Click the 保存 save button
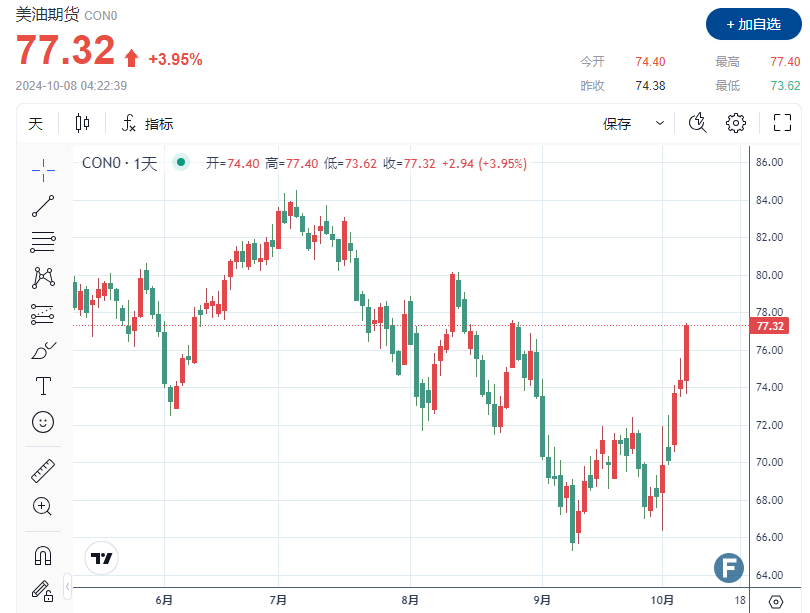 [617, 123]
